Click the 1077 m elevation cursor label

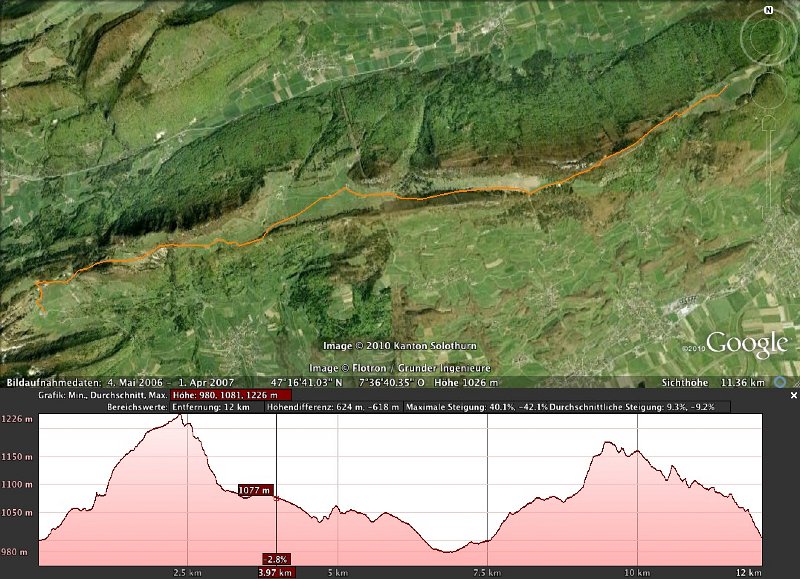(x=255, y=490)
